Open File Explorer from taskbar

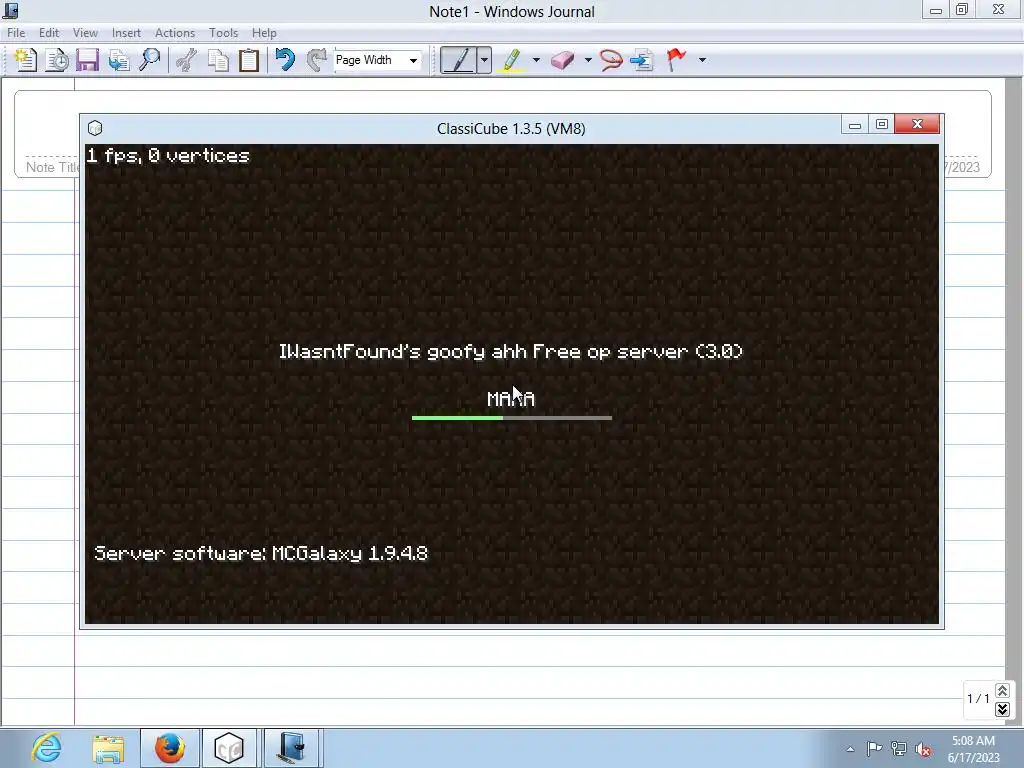(x=108, y=748)
